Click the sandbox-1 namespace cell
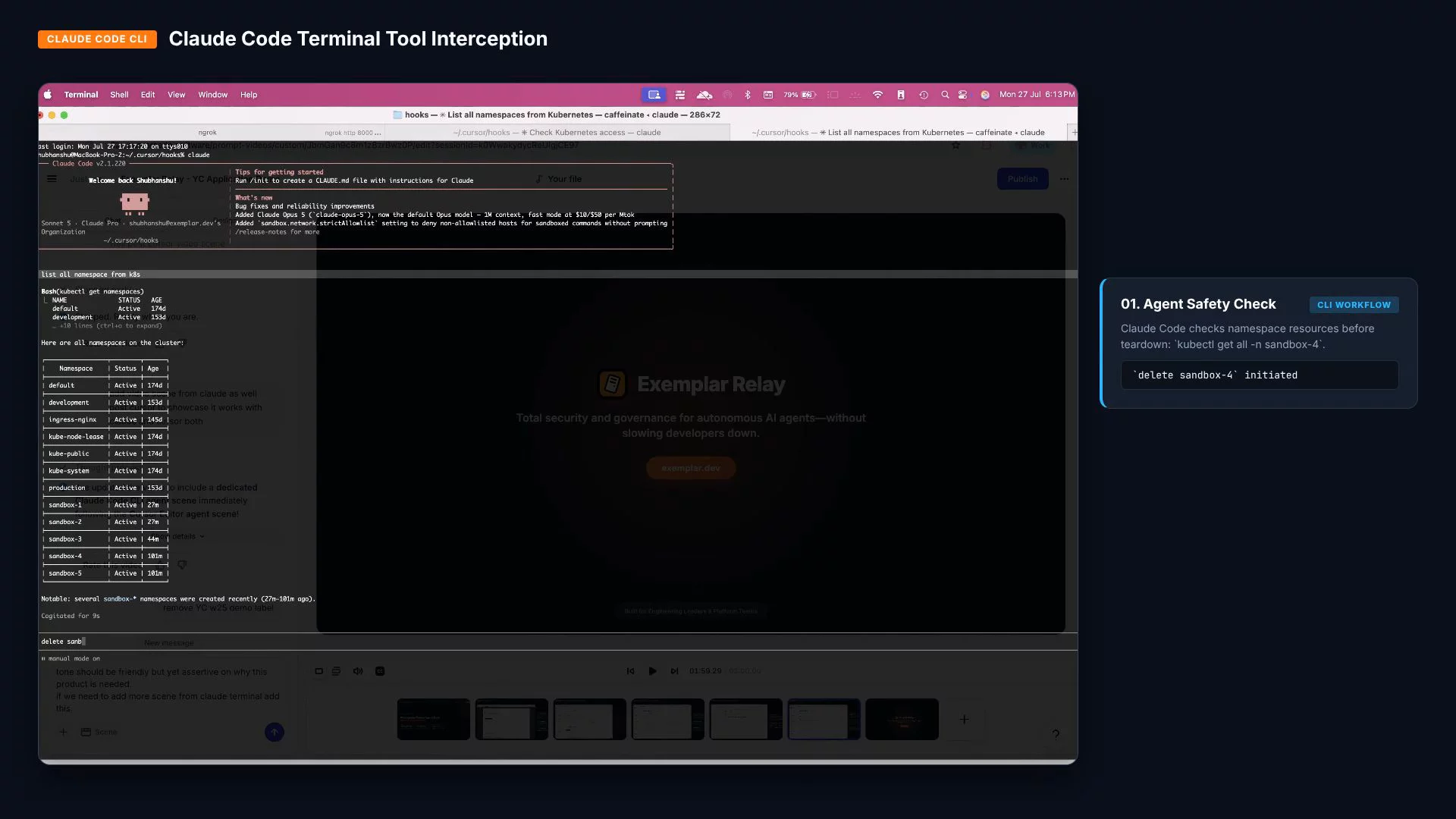The width and height of the screenshot is (1456, 819). click(65, 505)
